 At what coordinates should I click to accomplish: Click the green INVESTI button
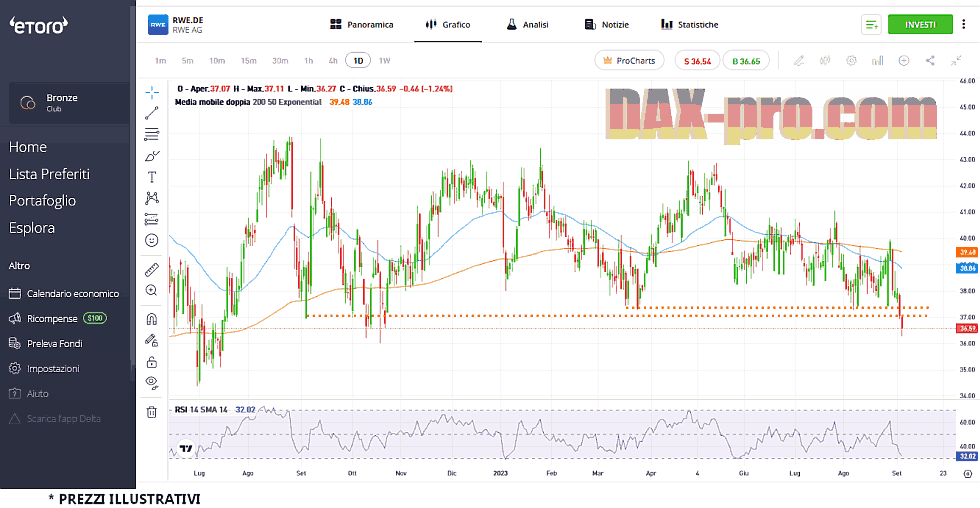coord(920,24)
